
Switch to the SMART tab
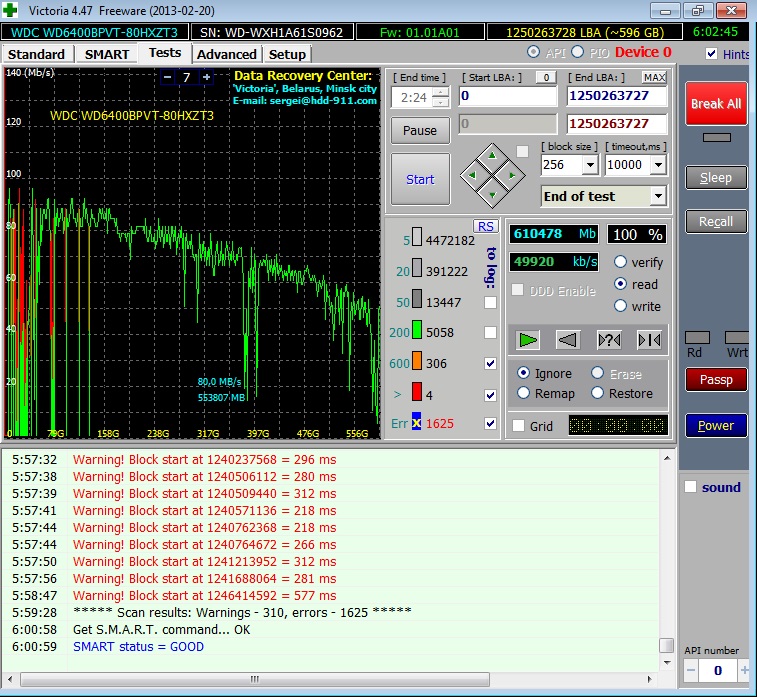pos(106,54)
